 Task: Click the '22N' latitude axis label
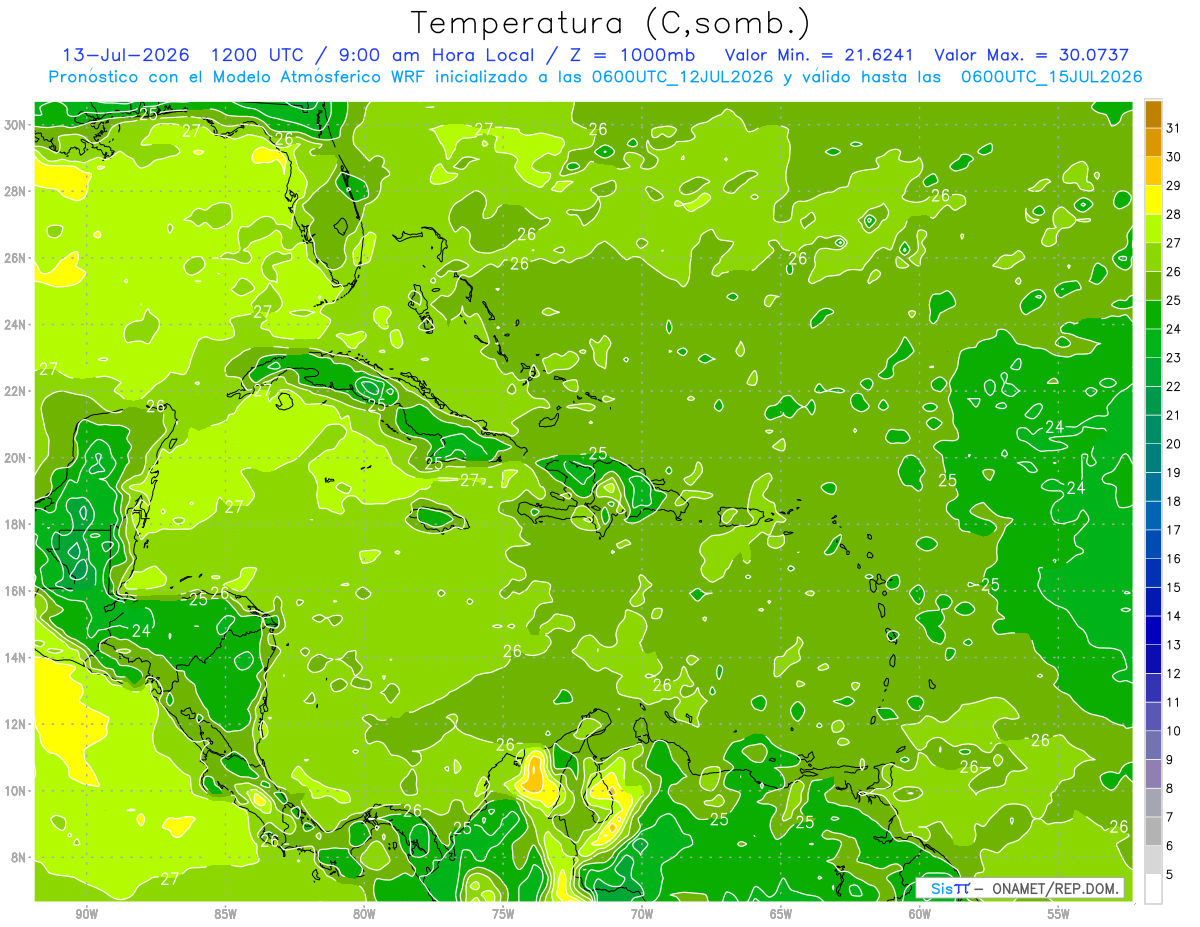(16, 391)
